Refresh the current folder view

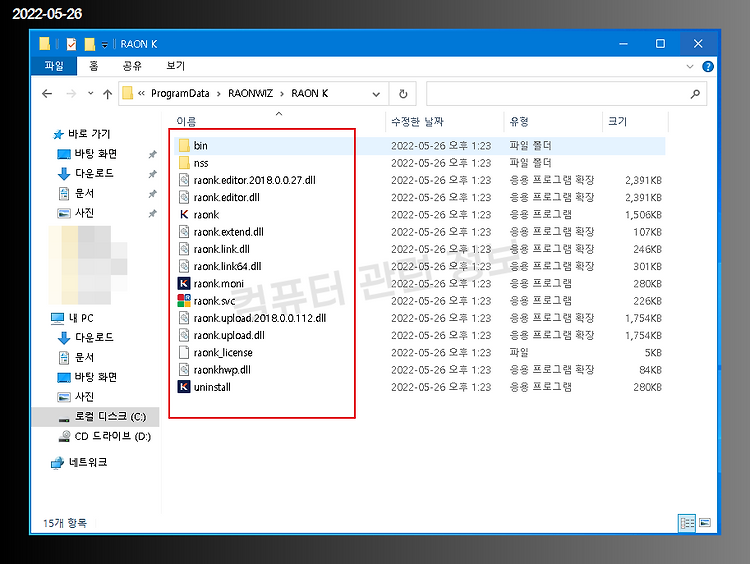tap(403, 94)
